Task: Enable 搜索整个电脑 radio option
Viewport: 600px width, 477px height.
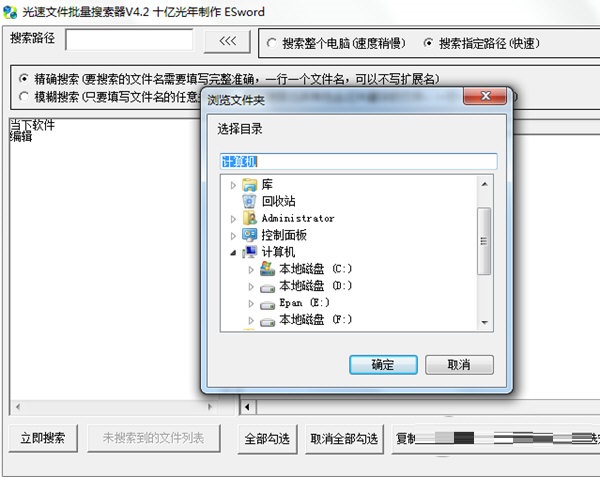Action: (271, 43)
